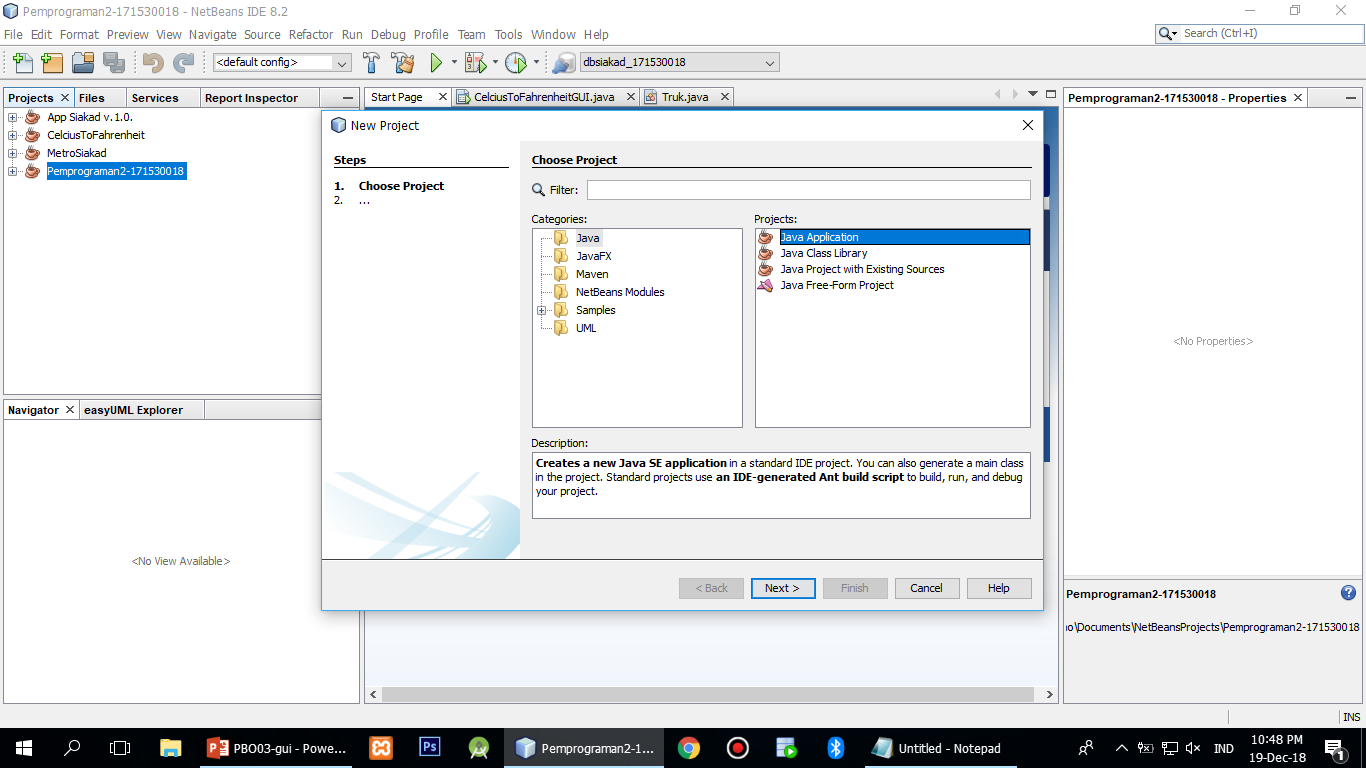The width and height of the screenshot is (1366, 768).
Task: Expand the Samples category node
Action: click(x=541, y=310)
